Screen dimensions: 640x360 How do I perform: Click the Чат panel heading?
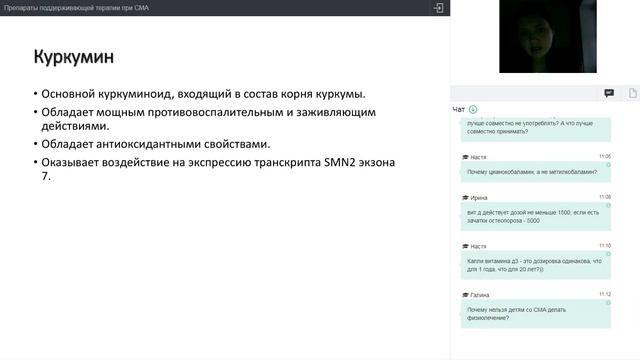coord(458,109)
